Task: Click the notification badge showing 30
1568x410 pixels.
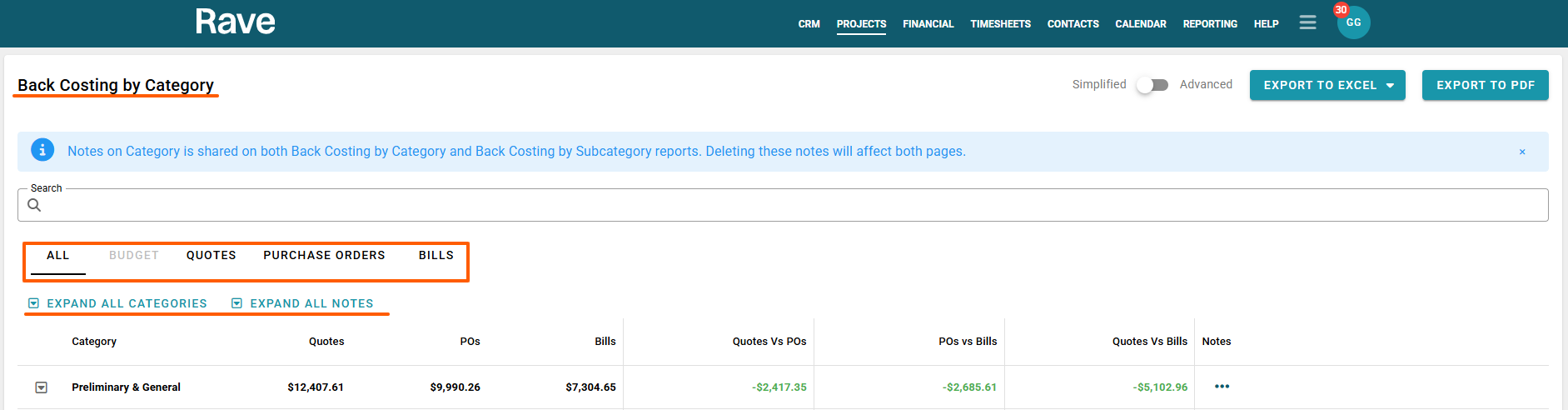Action: click(x=1341, y=10)
